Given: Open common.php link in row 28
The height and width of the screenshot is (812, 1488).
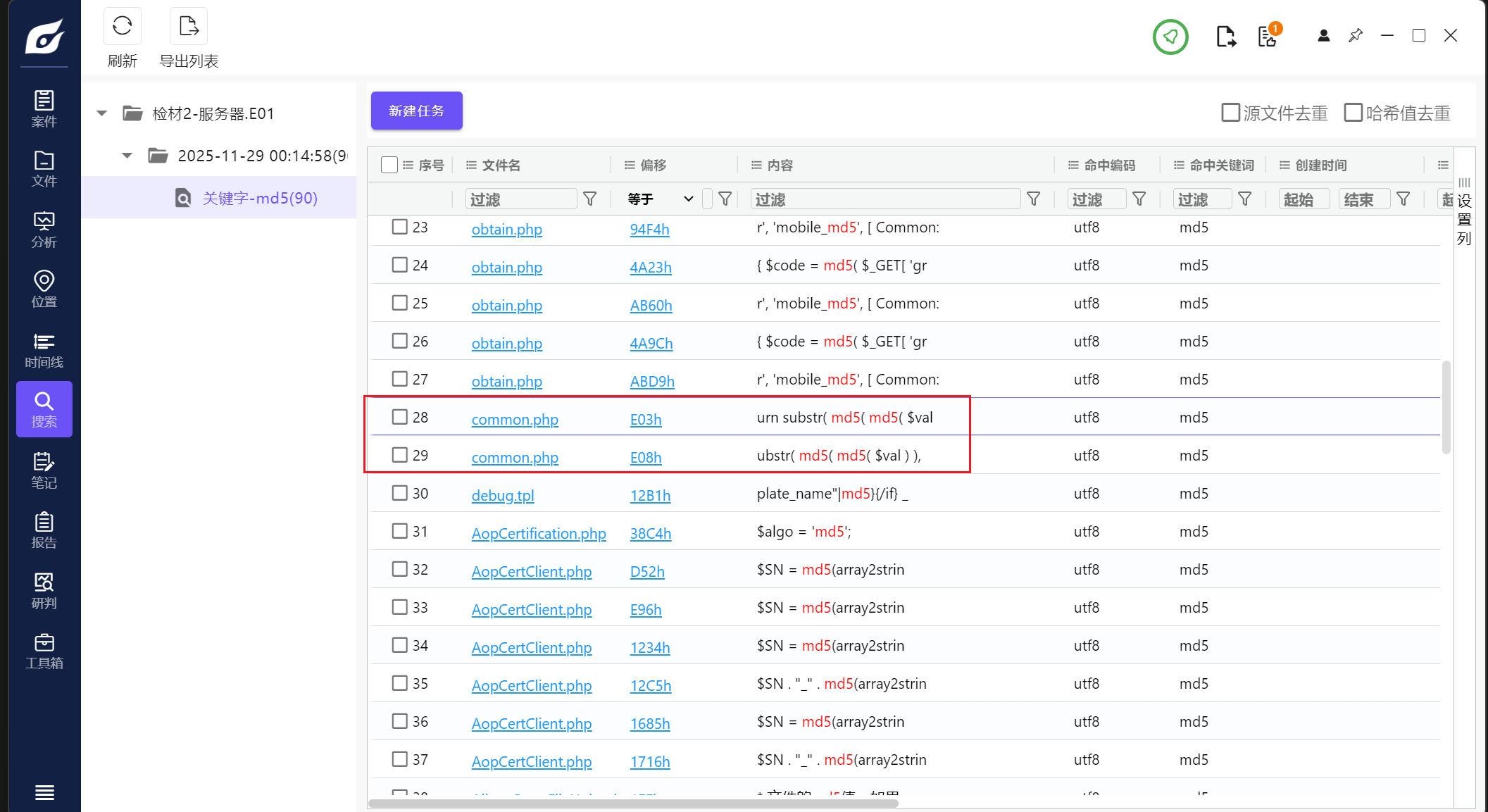Looking at the screenshot, I should 515,420.
